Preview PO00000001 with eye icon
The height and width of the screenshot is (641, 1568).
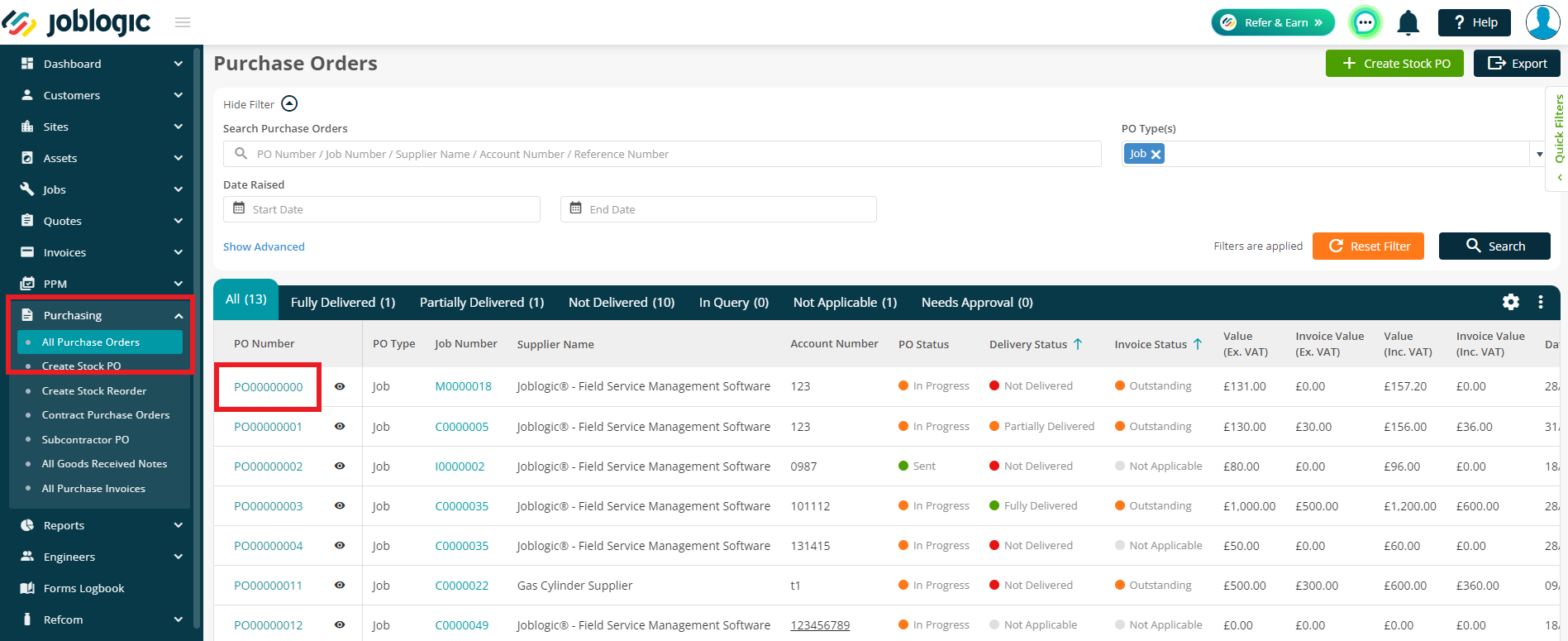click(x=340, y=427)
